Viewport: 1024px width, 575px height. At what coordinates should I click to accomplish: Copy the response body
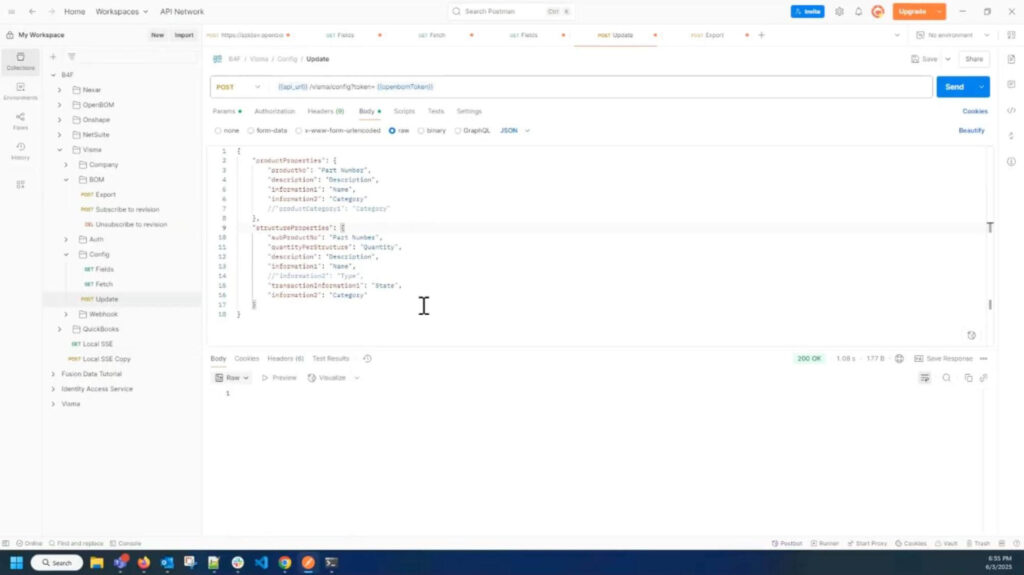pos(968,378)
